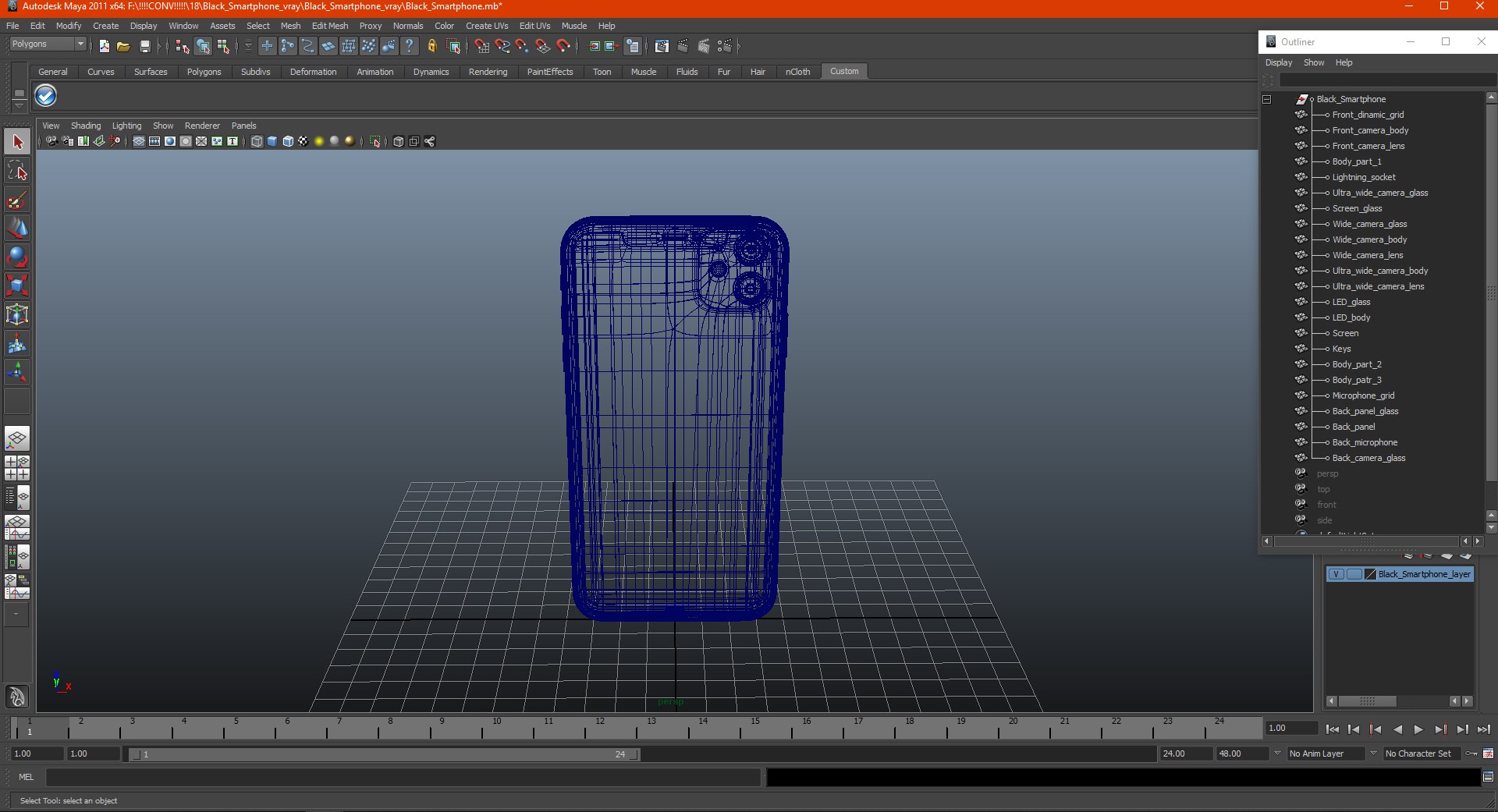Click the Open Scene folder icon

tap(123, 47)
